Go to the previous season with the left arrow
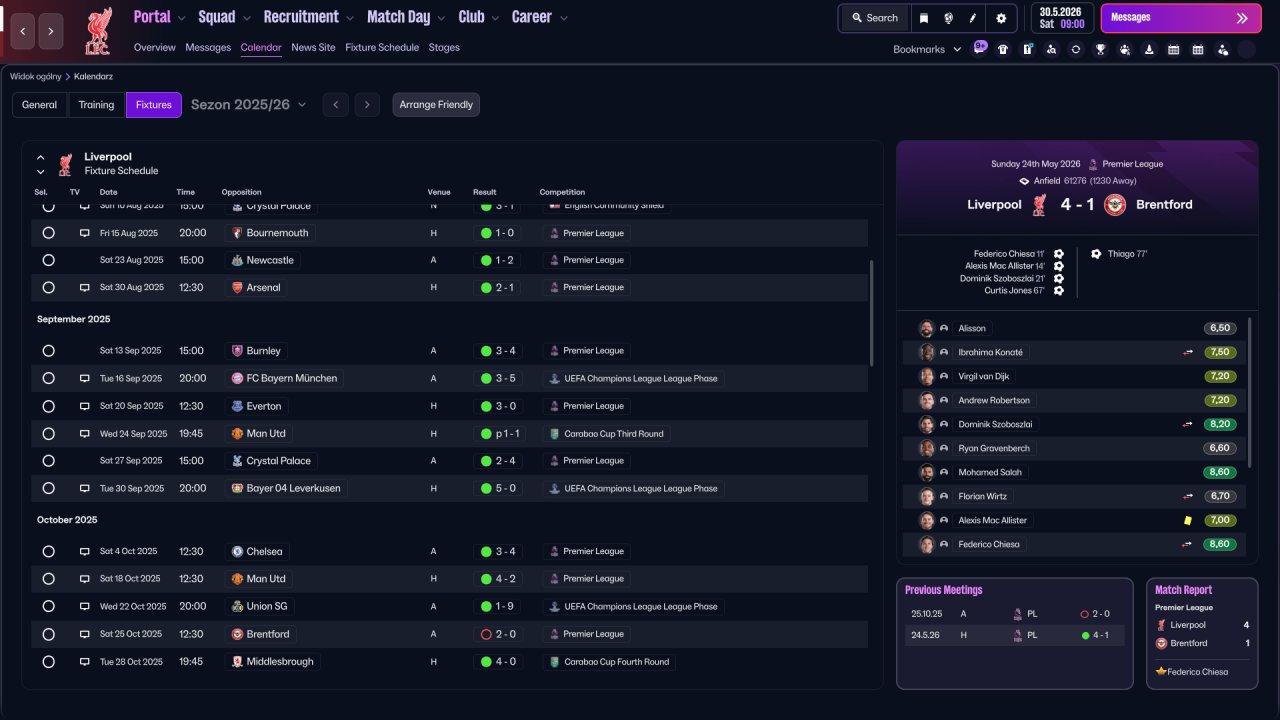This screenshot has width=1280, height=720. click(x=335, y=105)
